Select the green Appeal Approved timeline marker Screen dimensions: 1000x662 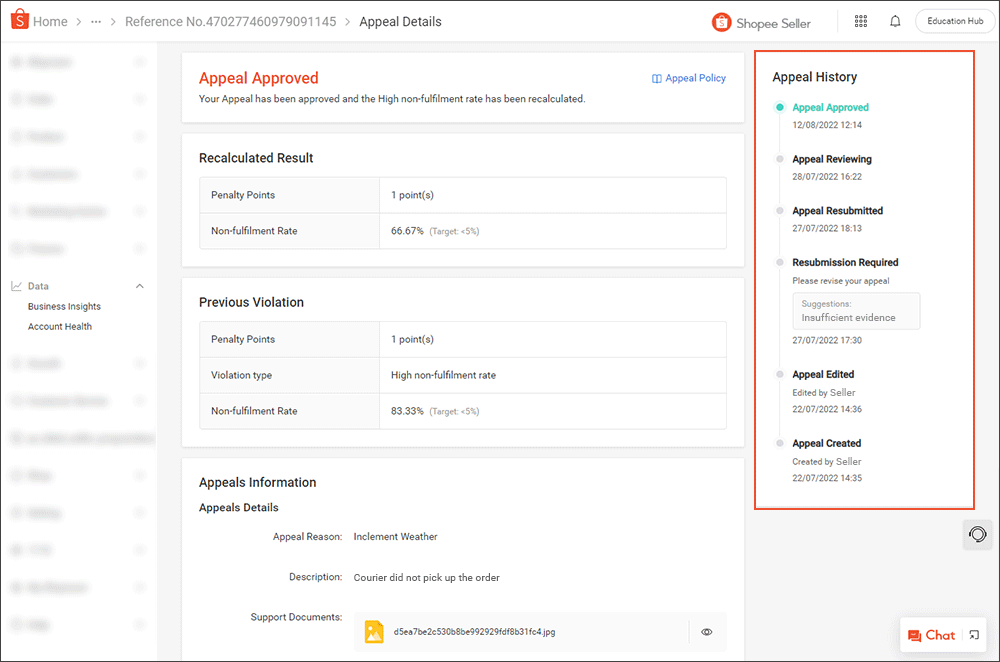coord(780,107)
